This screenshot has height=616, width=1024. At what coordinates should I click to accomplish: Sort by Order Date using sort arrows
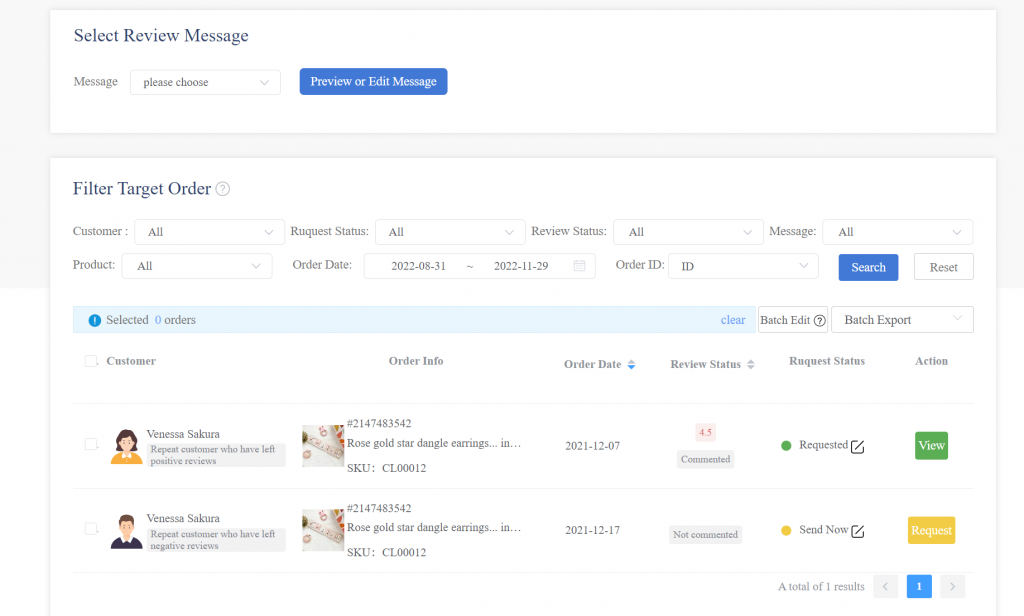631,365
